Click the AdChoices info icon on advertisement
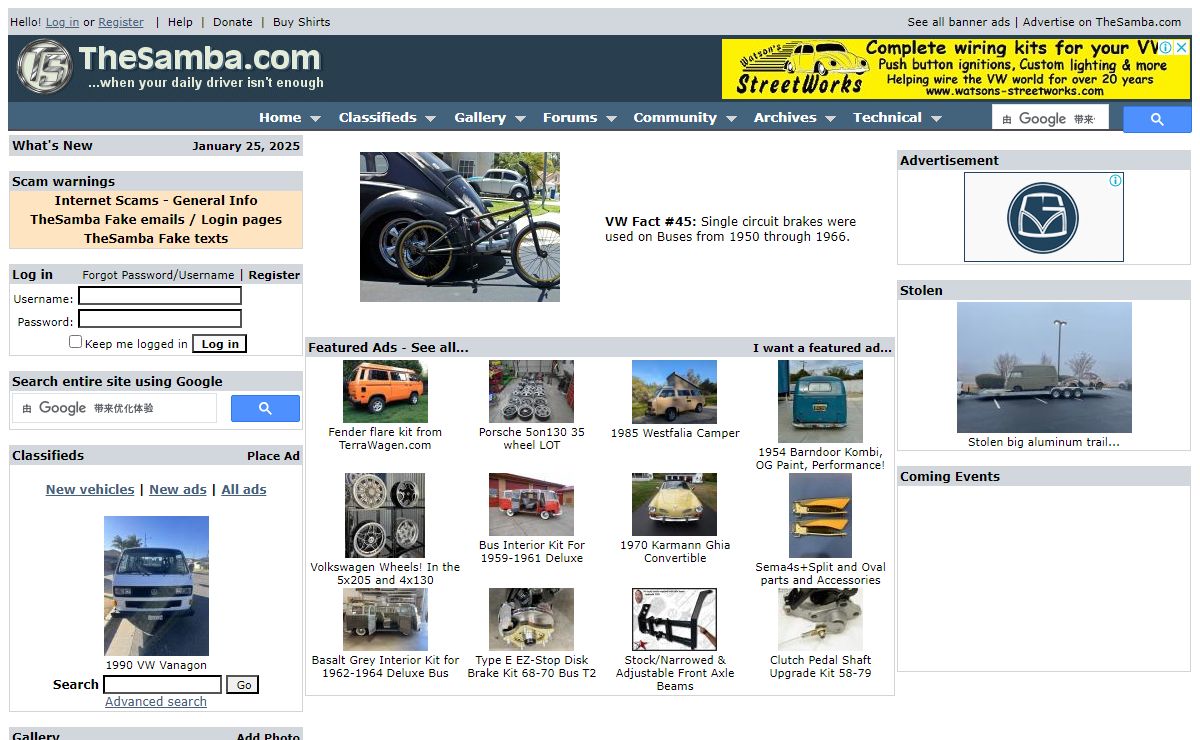The width and height of the screenshot is (1200, 740). (x=1115, y=181)
